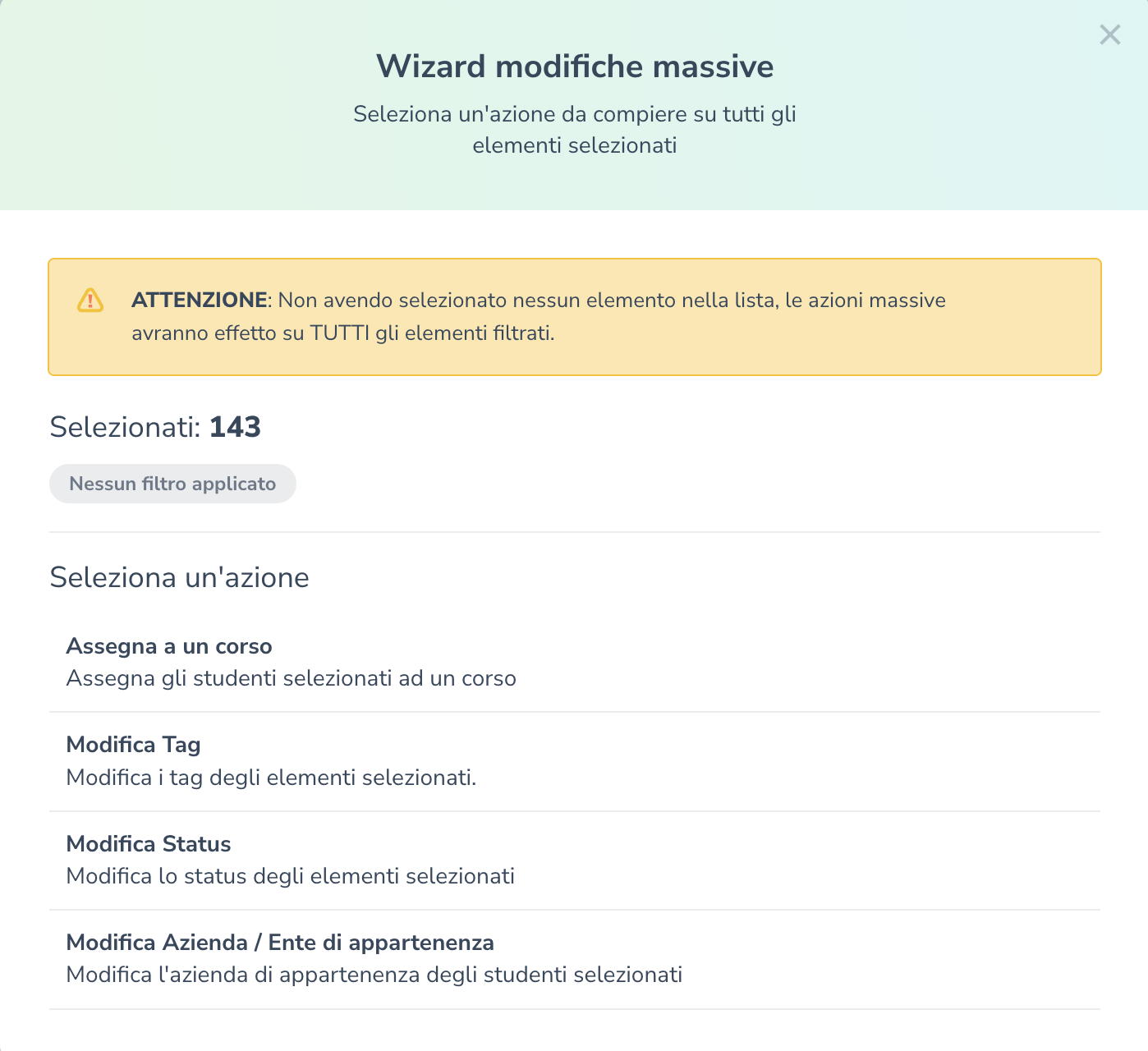
Task: Click the 'Seleziona un'azione da compiere' subtitle
Action: click(x=575, y=114)
